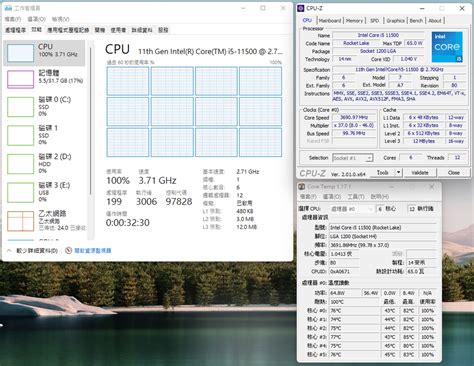Image resolution: width=474 pixels, height=366 pixels.
Task: Click the Resource Monitor icon in Task Manager
Action: (68, 250)
